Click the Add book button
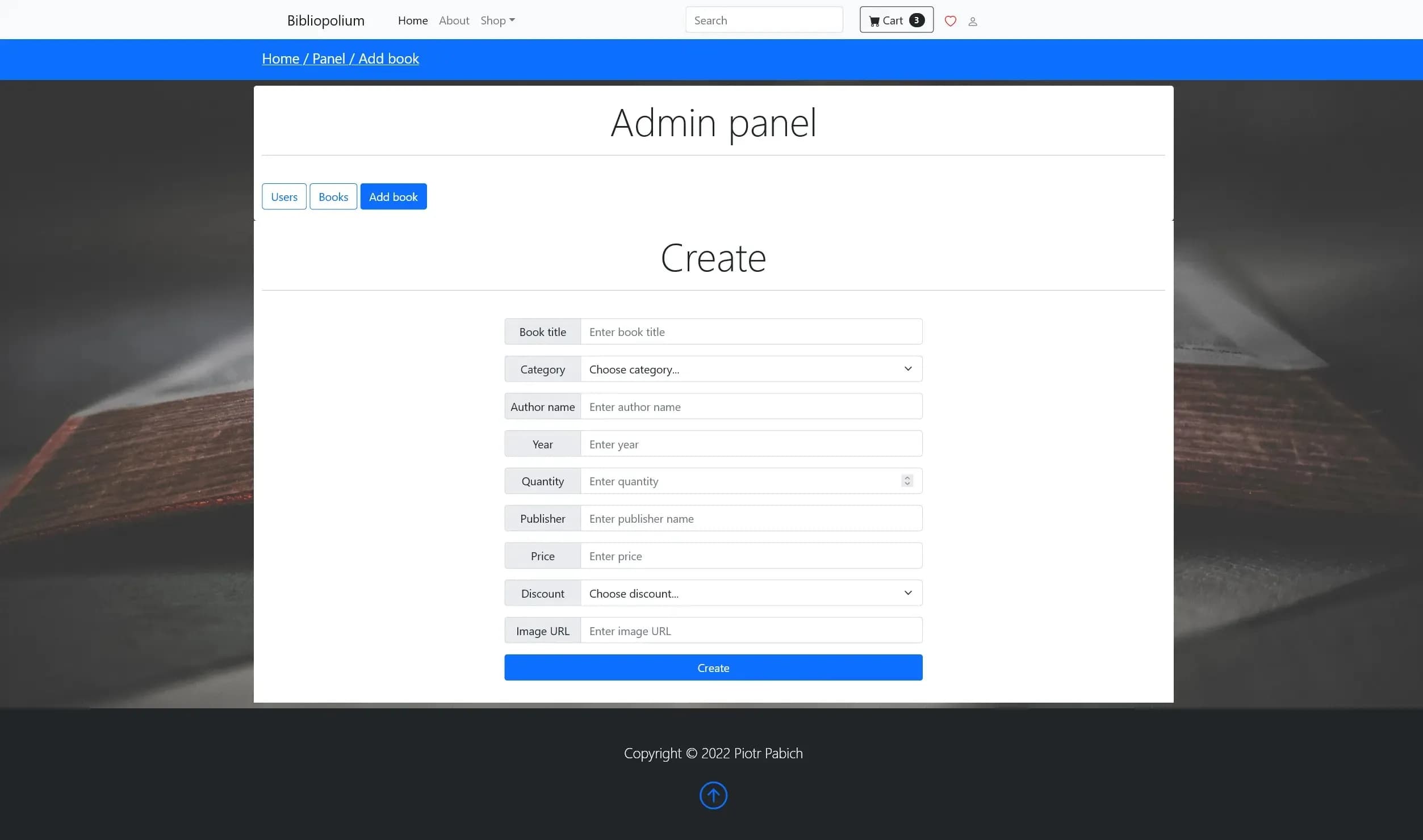Viewport: 1423px width, 840px height. coord(393,196)
